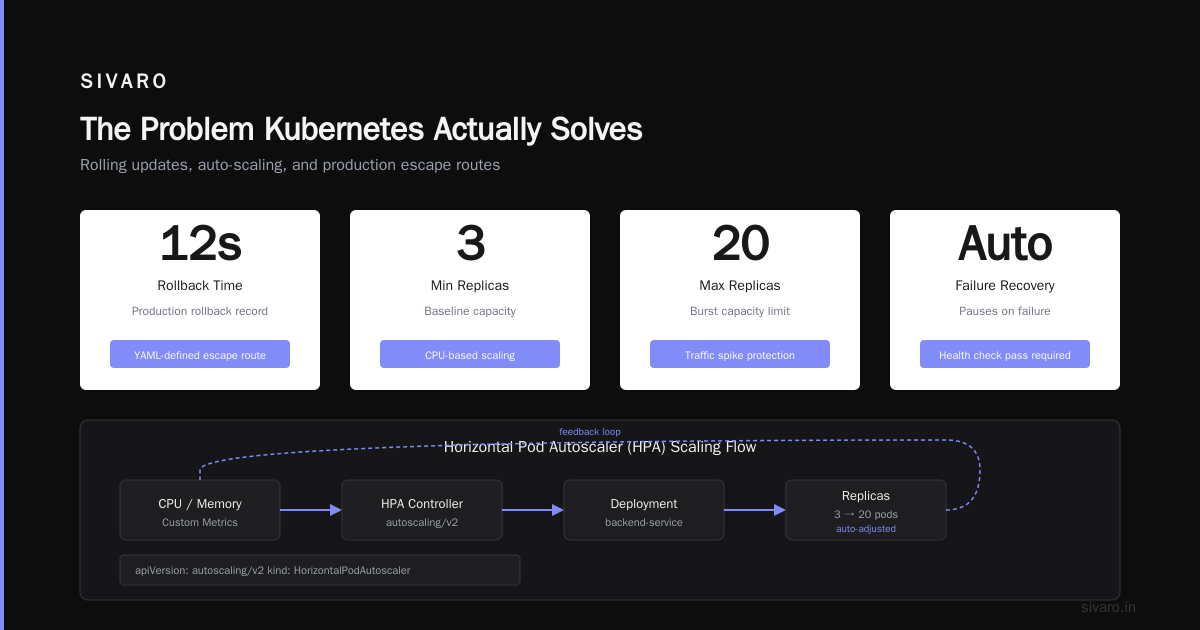Select the 'Deployment' backend-service node
Screen dimensions: 1200x630
(644, 510)
